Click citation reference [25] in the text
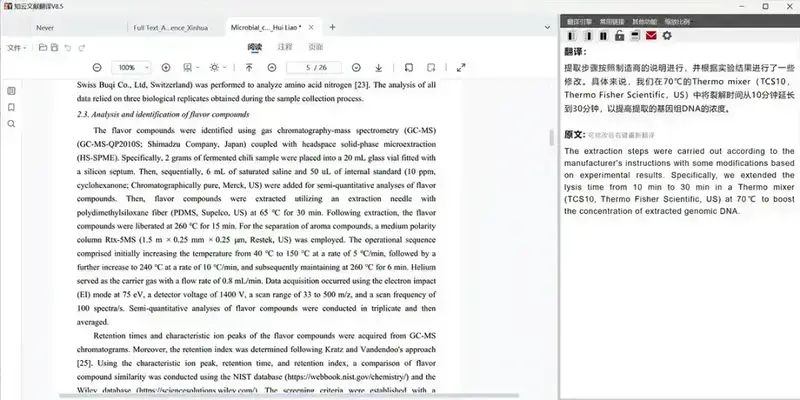Viewport: 800px width, 400px height. click(84, 363)
